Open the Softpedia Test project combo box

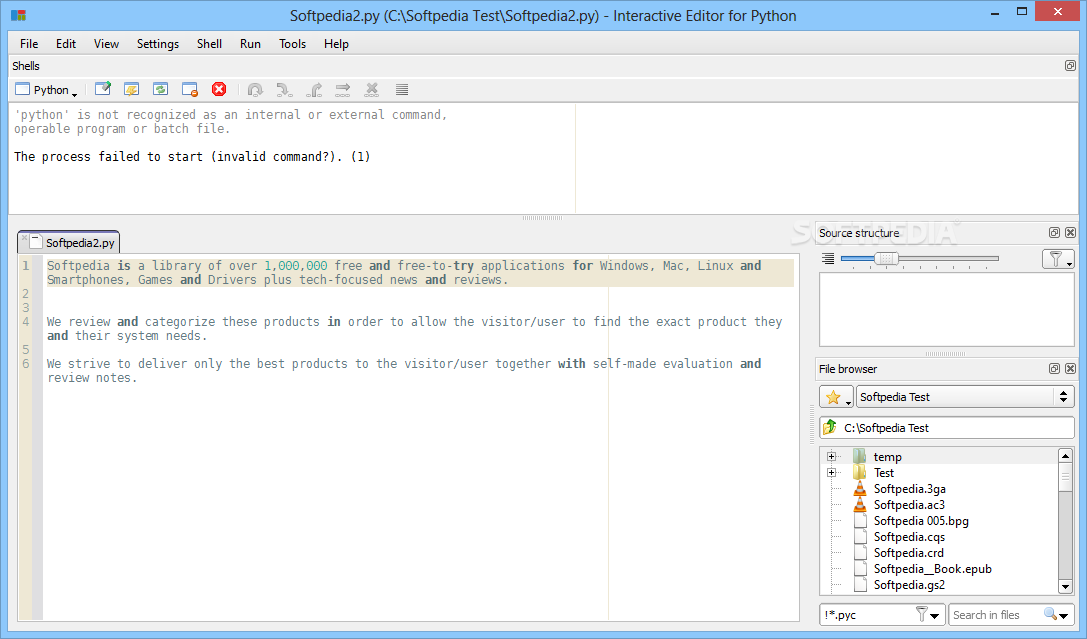point(965,397)
